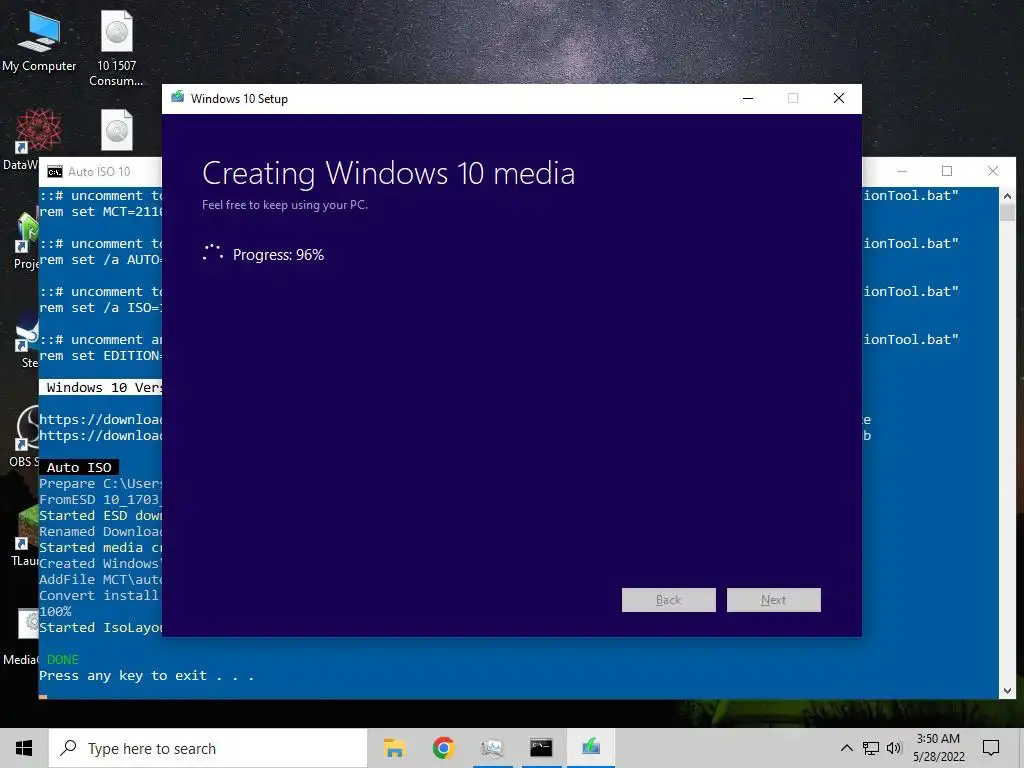Click the Auto ISO 10 cmd window icon
This screenshot has width=1024, height=768.
click(x=55, y=172)
